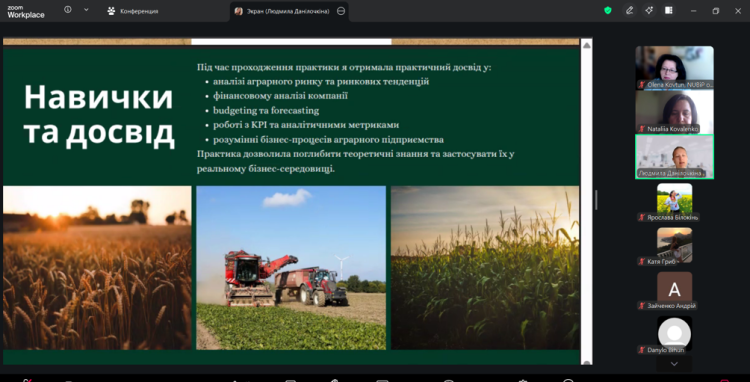Minimize the Zoom window
Image resolution: width=750 pixels, height=382 pixels.
point(694,11)
